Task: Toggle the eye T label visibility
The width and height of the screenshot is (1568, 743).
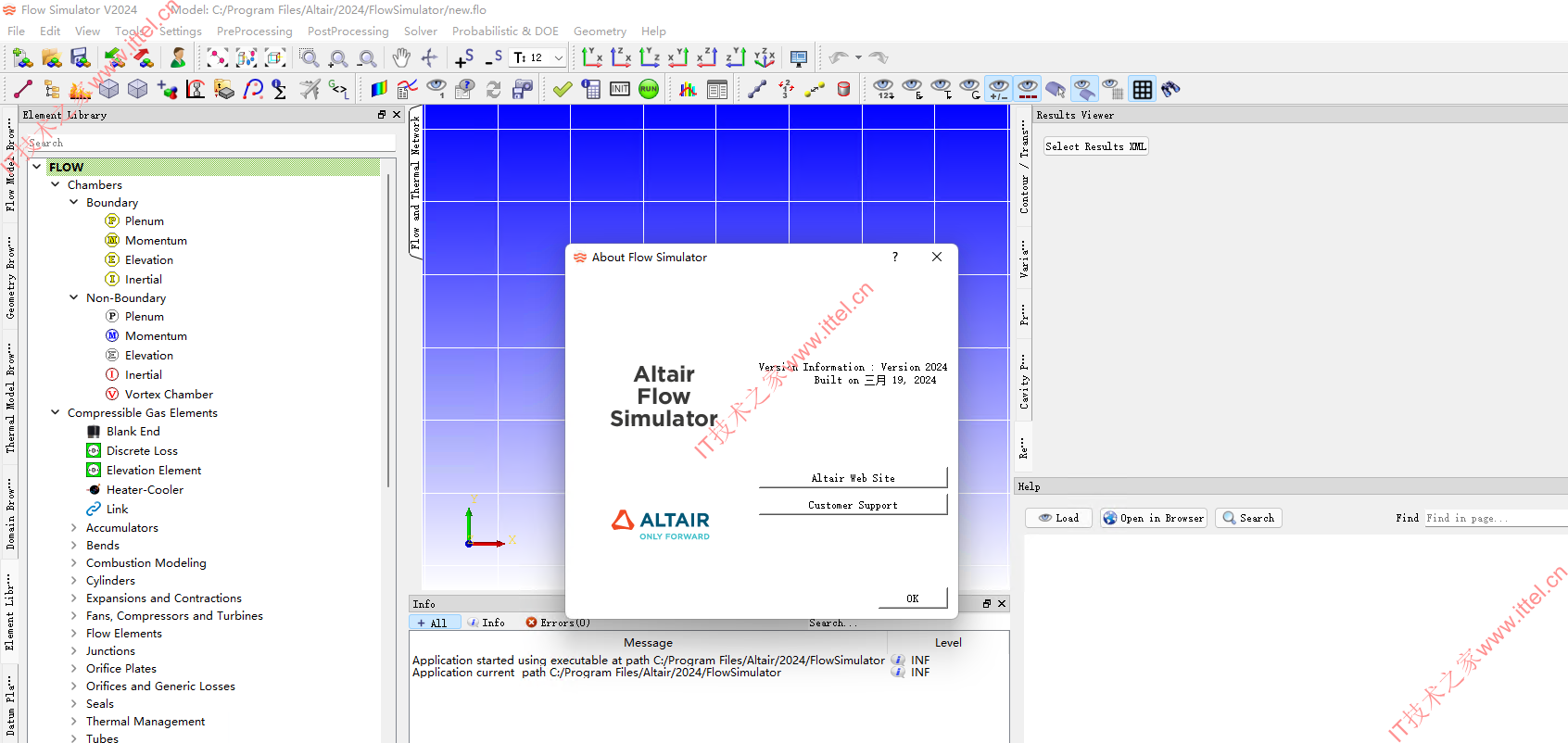Action: (942, 89)
